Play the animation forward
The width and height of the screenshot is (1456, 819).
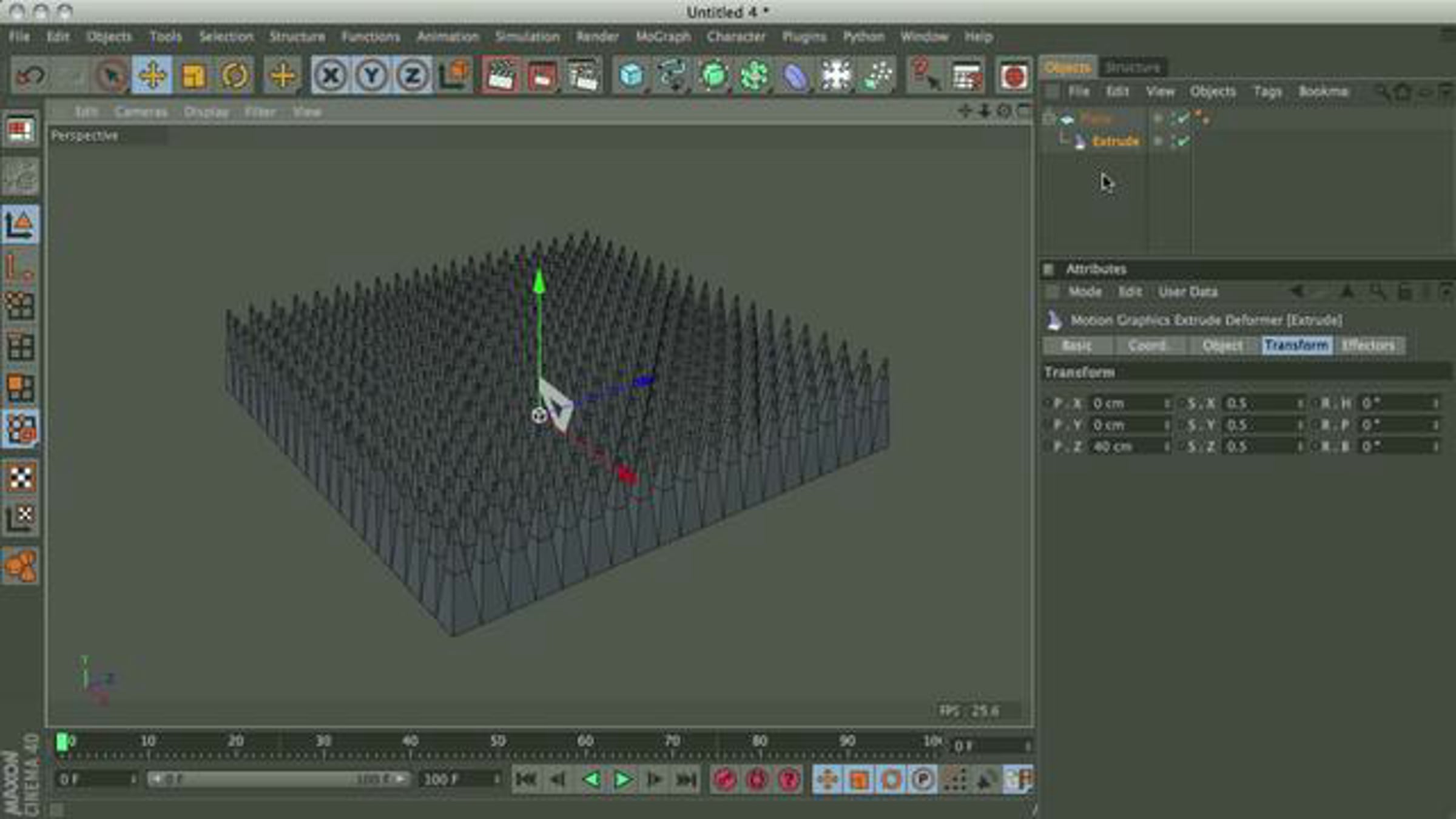[x=622, y=780]
